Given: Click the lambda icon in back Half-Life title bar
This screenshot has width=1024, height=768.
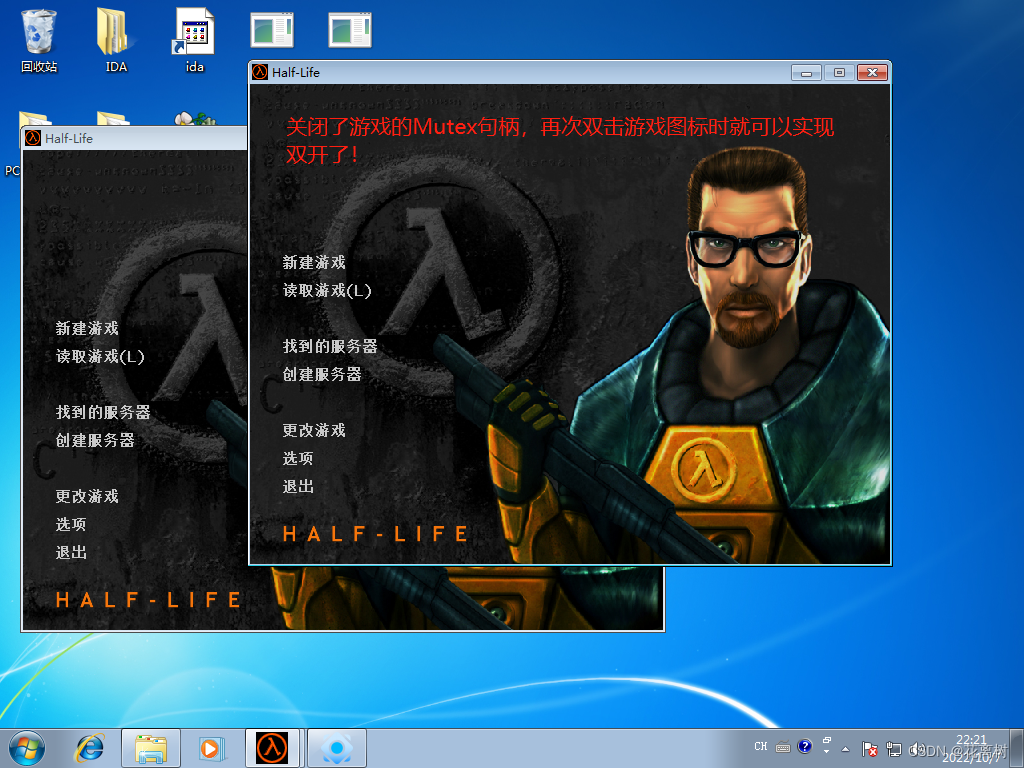Looking at the screenshot, I should point(33,138).
